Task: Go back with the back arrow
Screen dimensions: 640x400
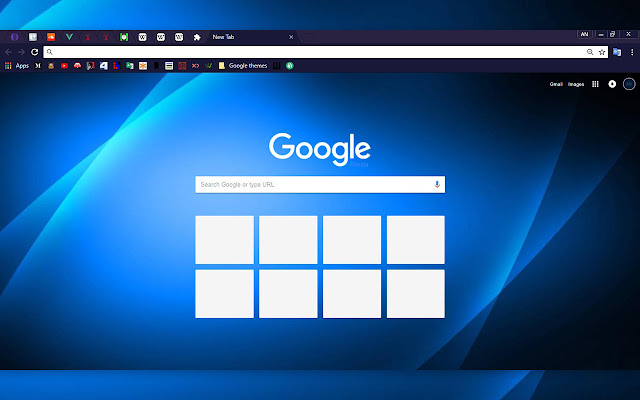Action: [x=9, y=52]
